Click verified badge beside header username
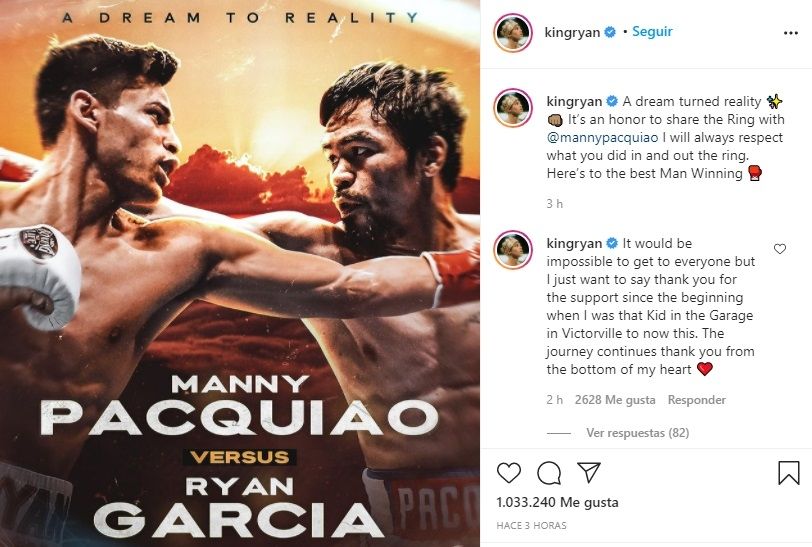This screenshot has width=812, height=547. coord(610,32)
